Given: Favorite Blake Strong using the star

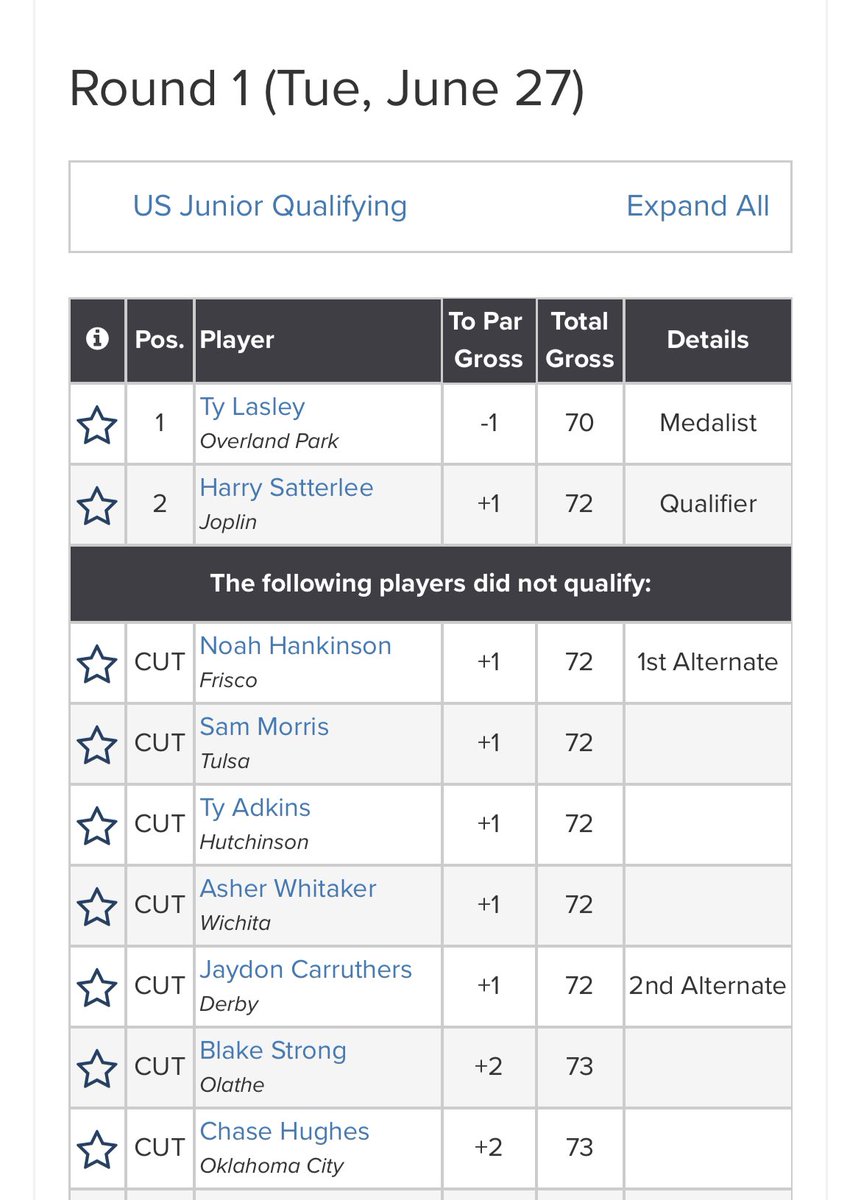Looking at the screenshot, I should click(97, 1069).
